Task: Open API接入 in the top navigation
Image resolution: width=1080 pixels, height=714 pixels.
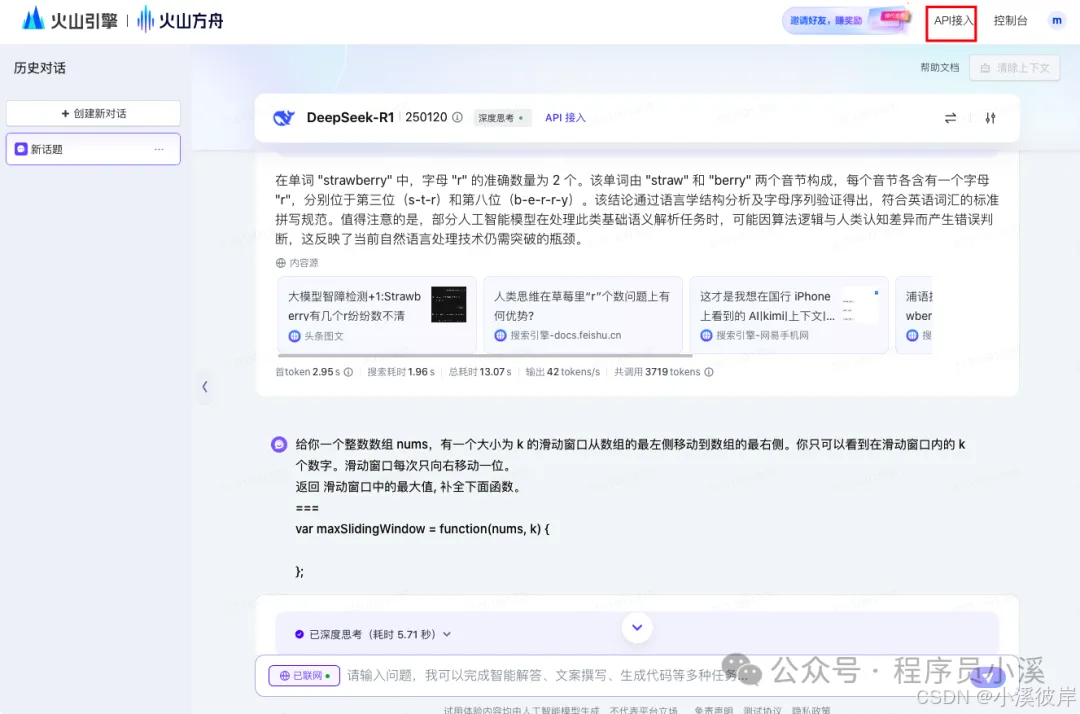Action: [x=952, y=21]
